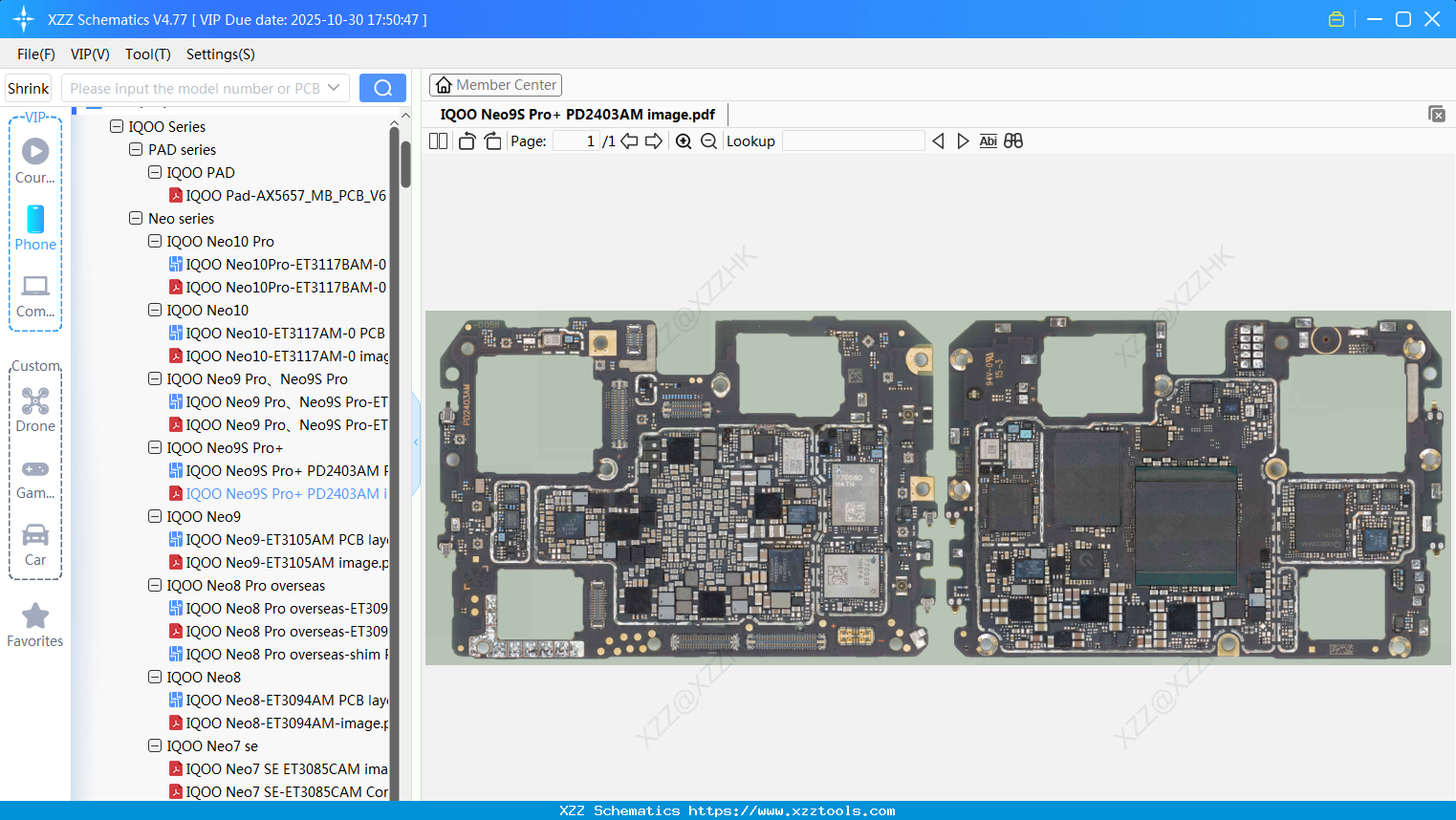Click the zoom out magnifier icon

708,141
